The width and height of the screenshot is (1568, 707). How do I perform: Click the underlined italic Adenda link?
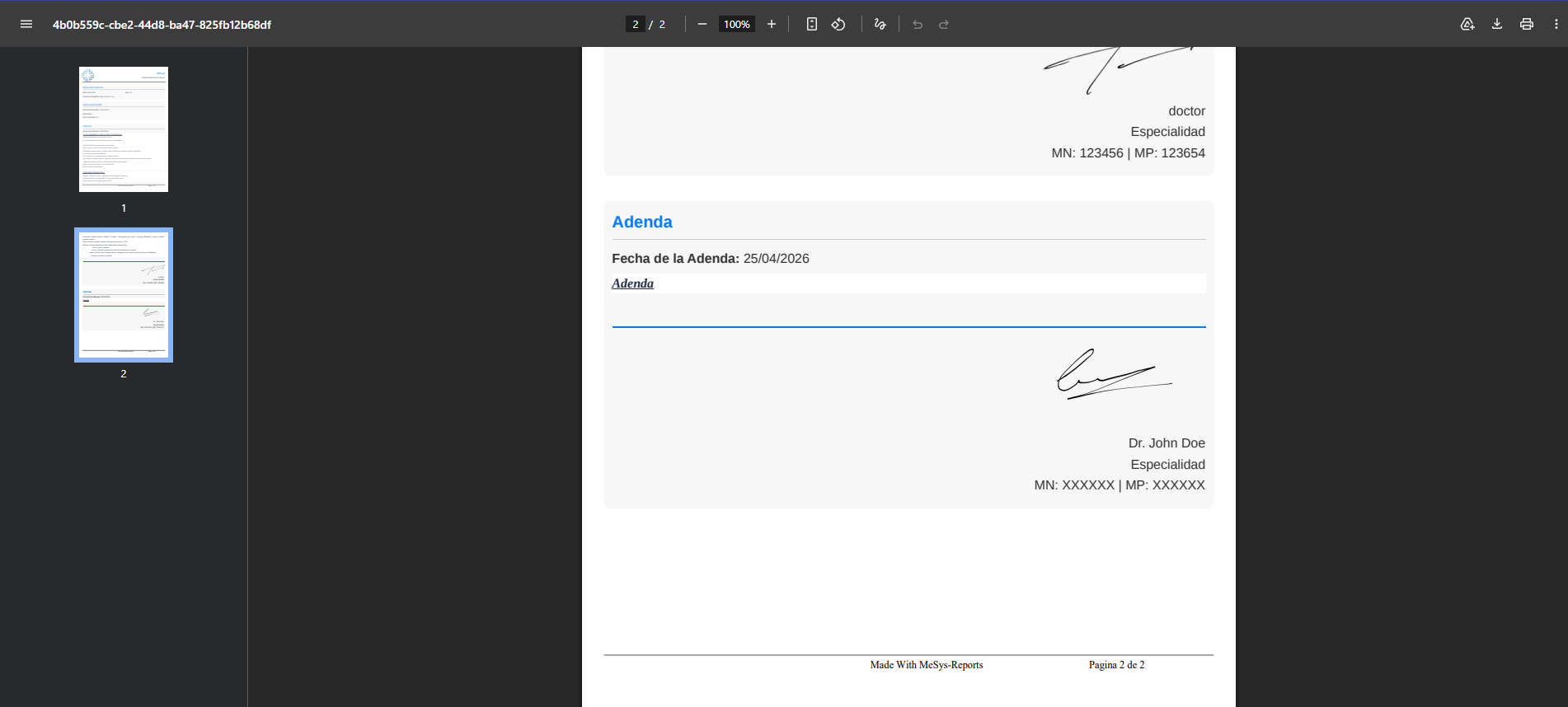(632, 283)
